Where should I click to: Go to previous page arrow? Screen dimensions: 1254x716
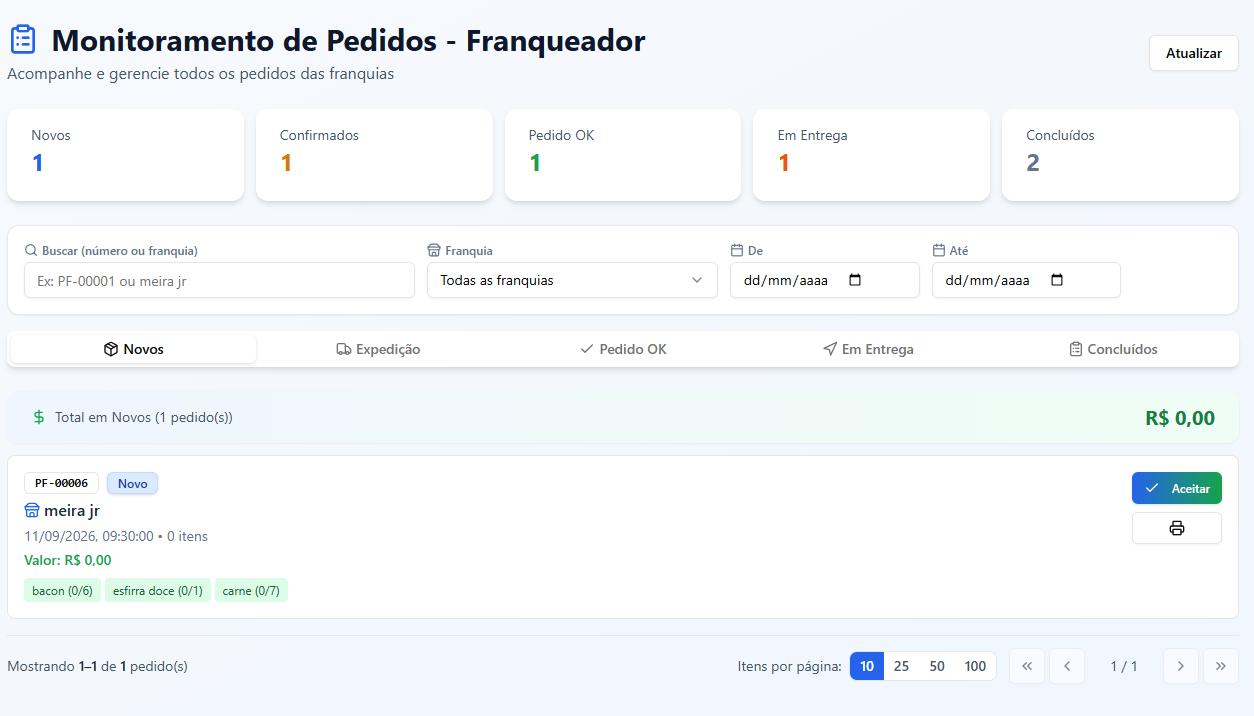[x=1067, y=666]
